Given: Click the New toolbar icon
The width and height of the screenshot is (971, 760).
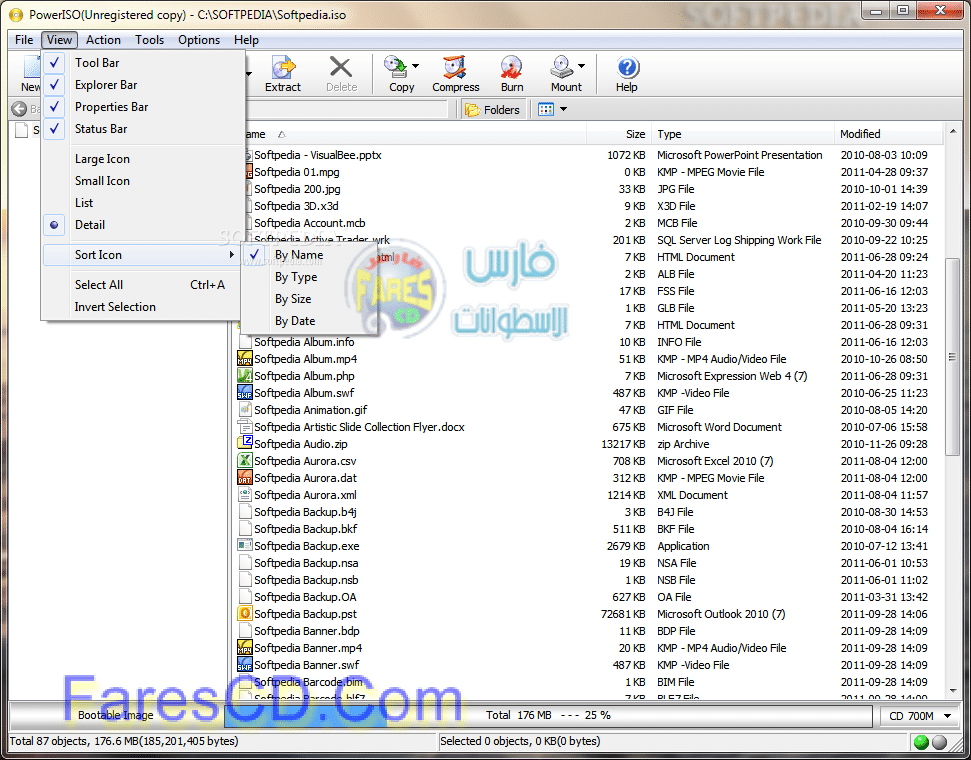Looking at the screenshot, I should [x=30, y=67].
